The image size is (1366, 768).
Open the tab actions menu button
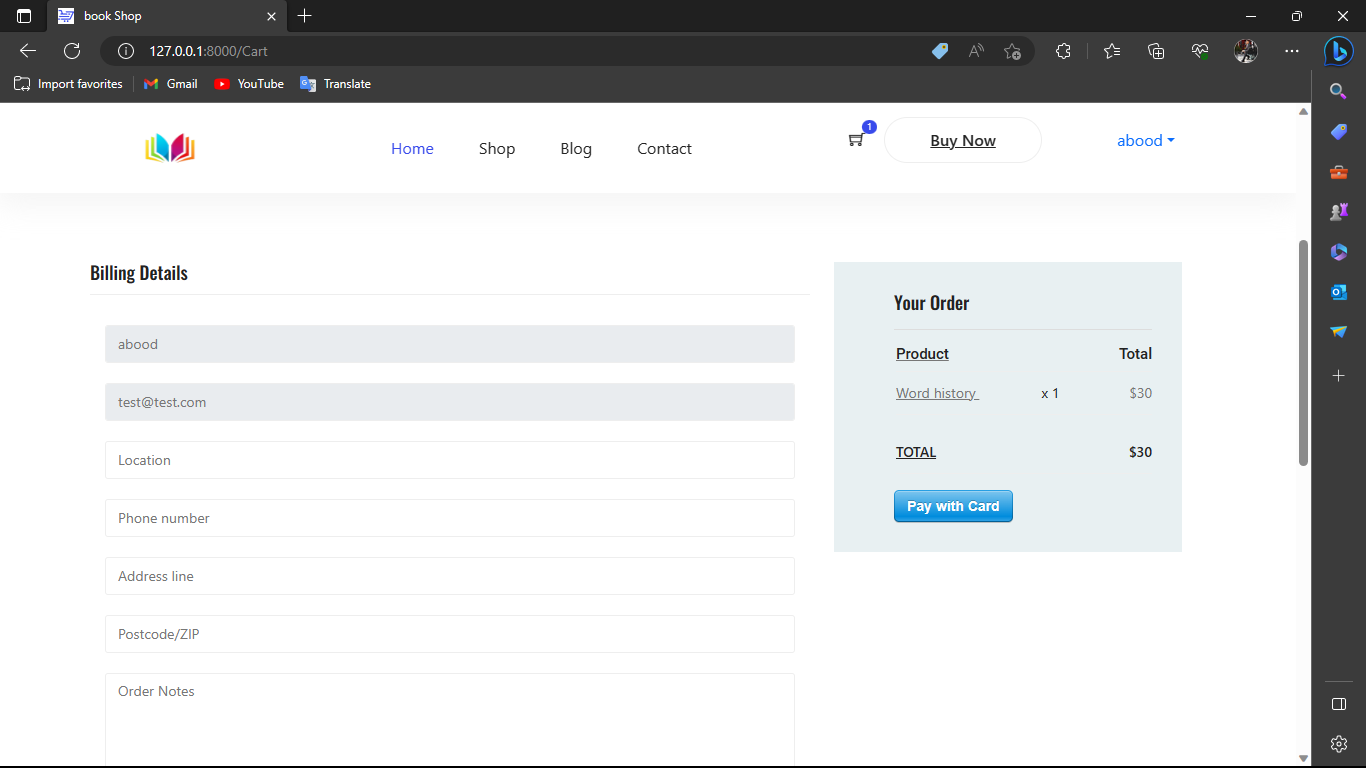point(24,16)
